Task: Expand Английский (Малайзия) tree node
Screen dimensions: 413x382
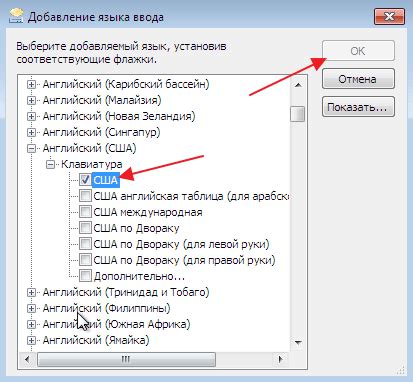Action: tap(31, 100)
